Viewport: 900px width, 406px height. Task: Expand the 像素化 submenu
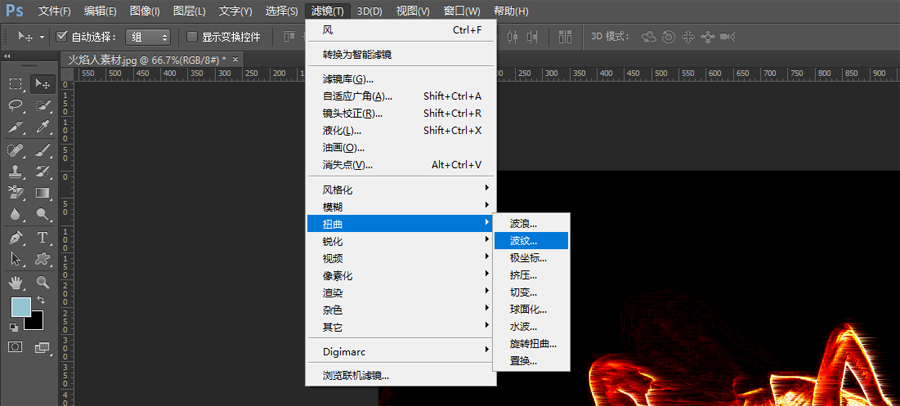(x=401, y=276)
